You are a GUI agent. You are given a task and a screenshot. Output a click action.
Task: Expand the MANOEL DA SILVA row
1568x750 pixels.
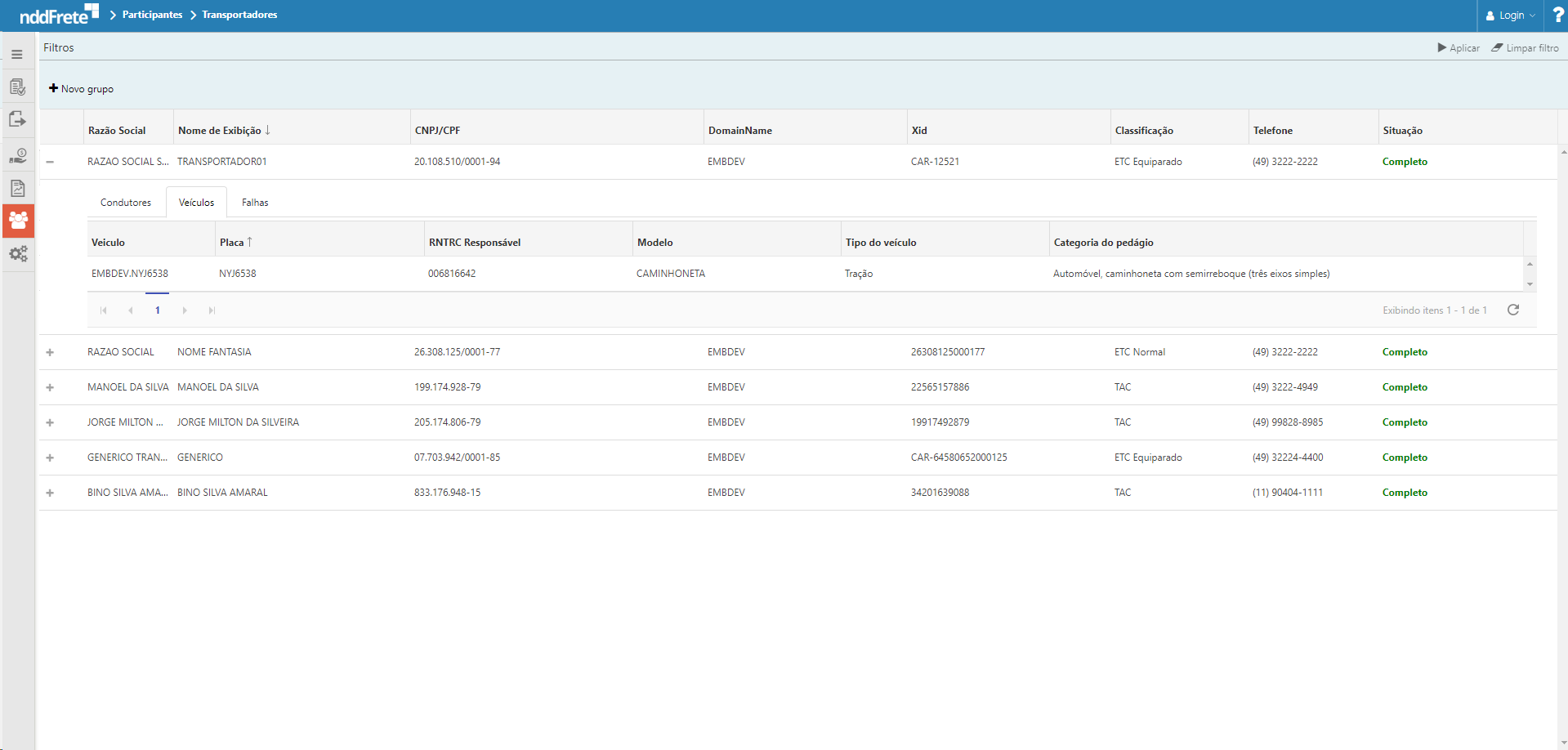50,387
